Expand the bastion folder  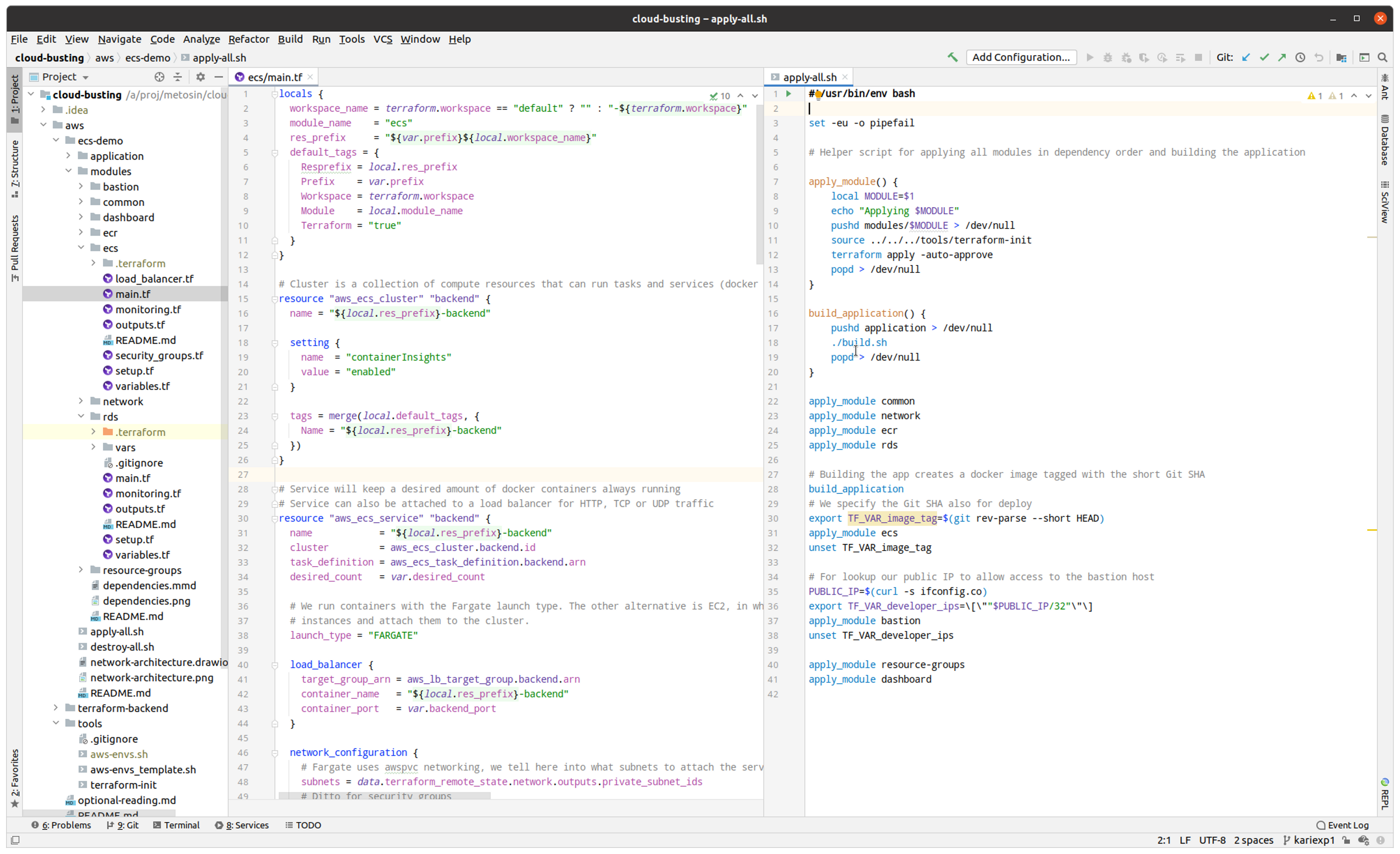click(81, 186)
